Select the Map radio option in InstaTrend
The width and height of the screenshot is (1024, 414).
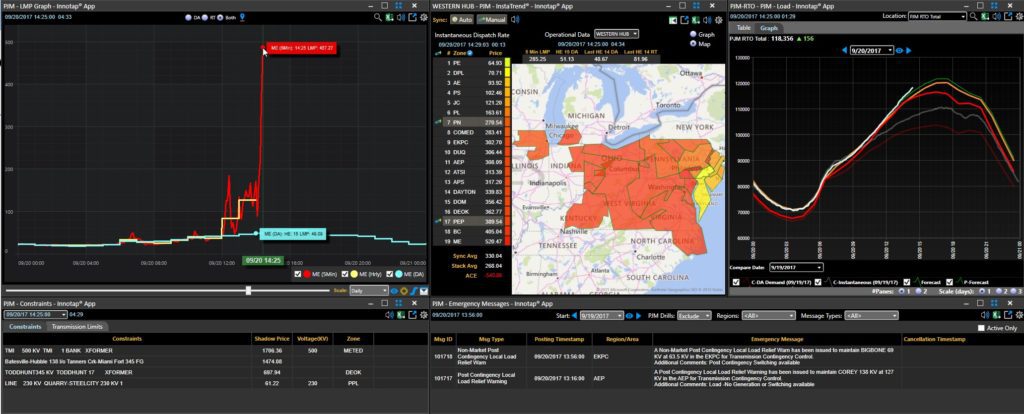pos(693,44)
